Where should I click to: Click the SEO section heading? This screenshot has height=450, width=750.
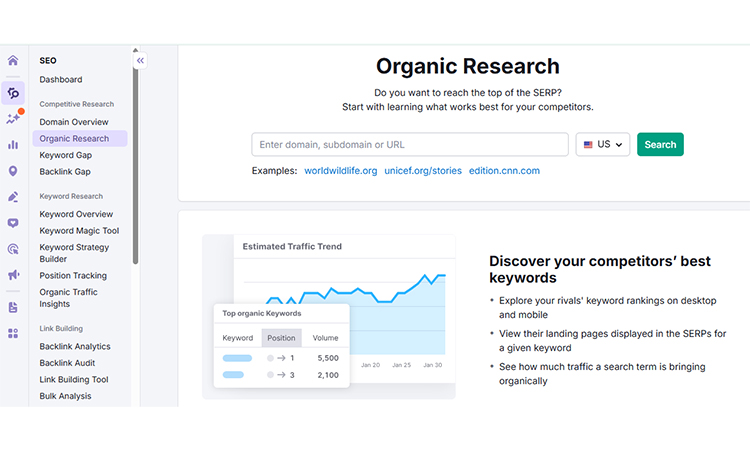pos(48,60)
